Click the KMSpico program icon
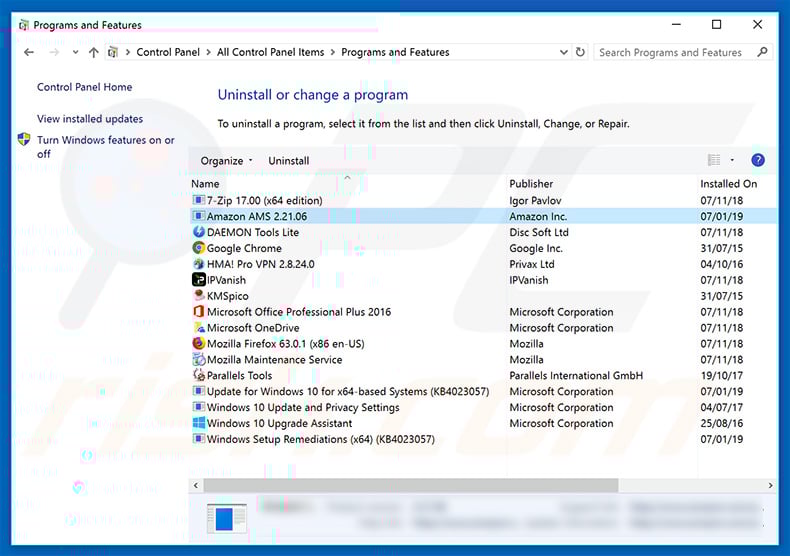The image size is (790, 556). click(x=199, y=296)
